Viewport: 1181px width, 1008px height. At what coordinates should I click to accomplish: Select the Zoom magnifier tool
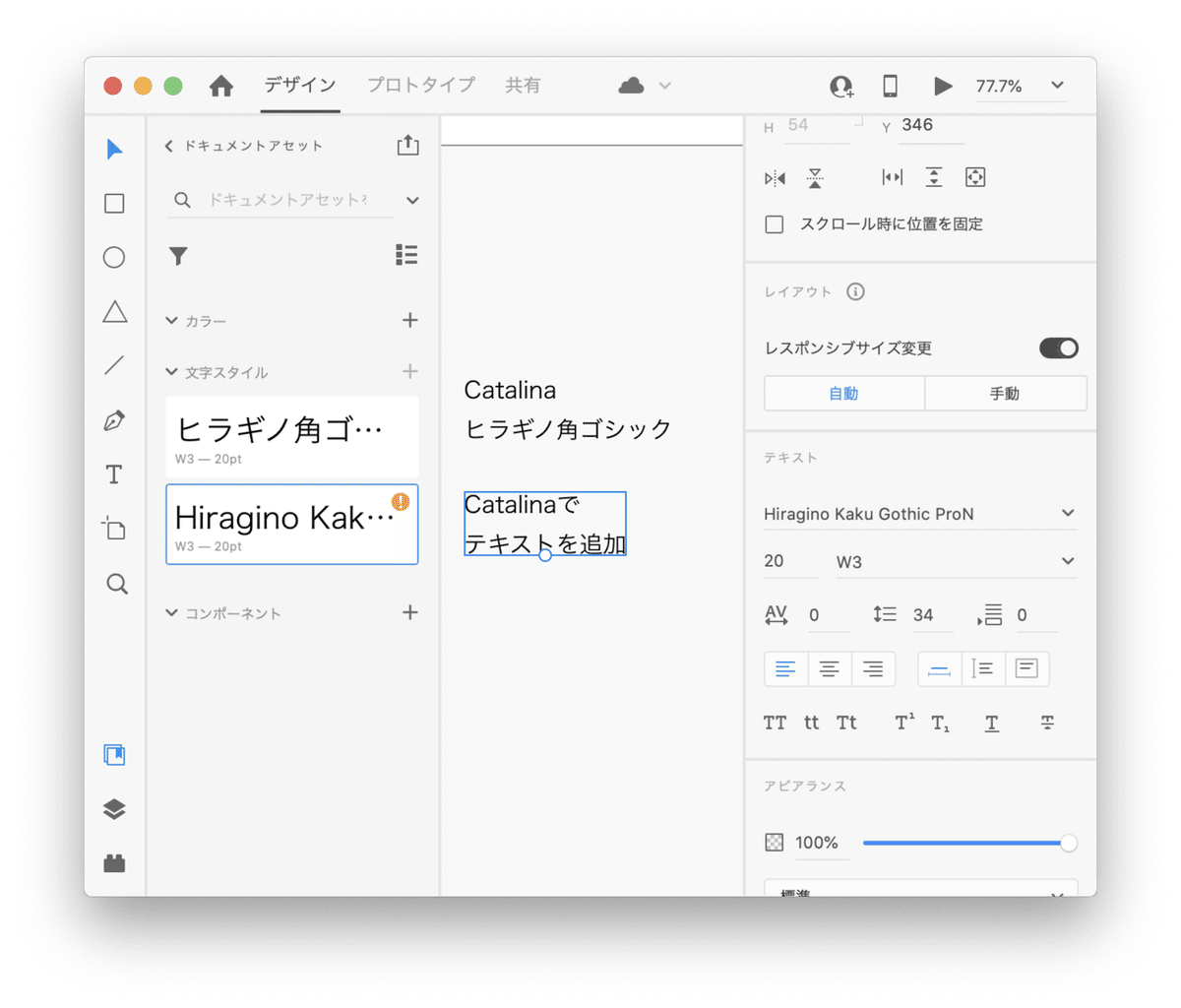(x=116, y=584)
